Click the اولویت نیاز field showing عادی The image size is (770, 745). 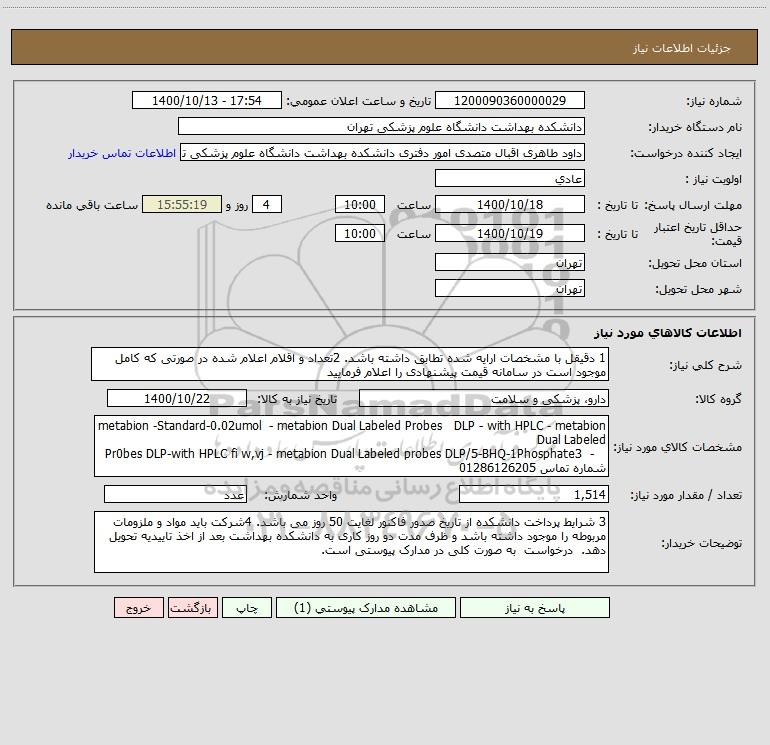point(510,179)
